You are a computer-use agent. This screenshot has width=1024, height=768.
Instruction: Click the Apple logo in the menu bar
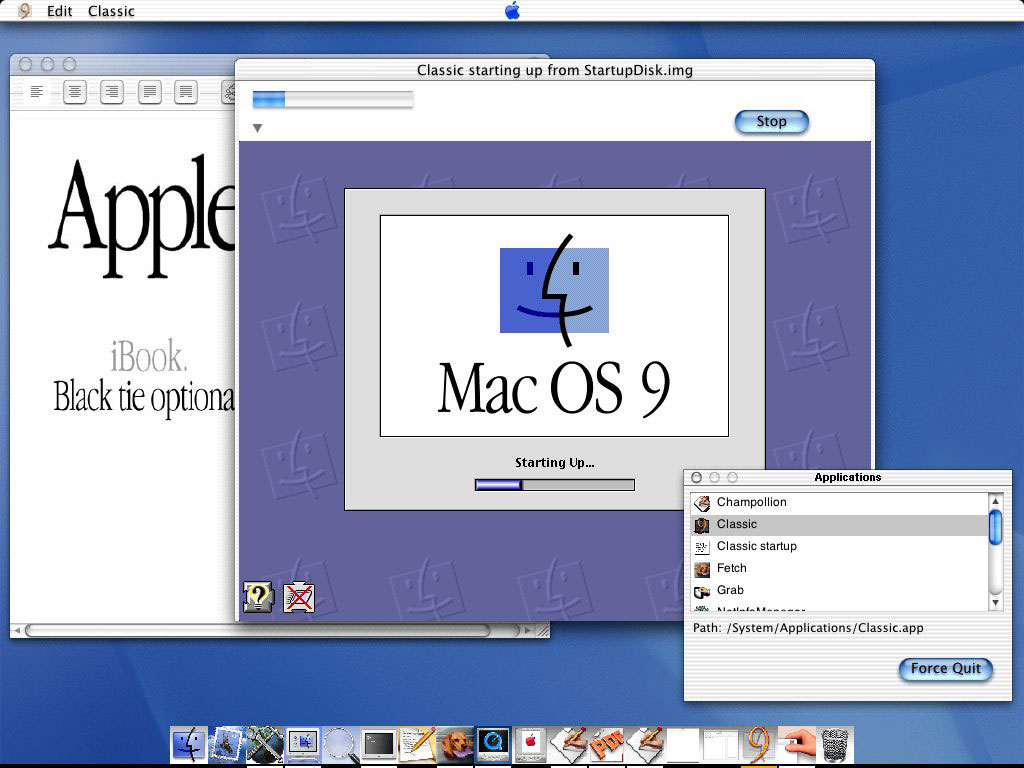pos(513,10)
